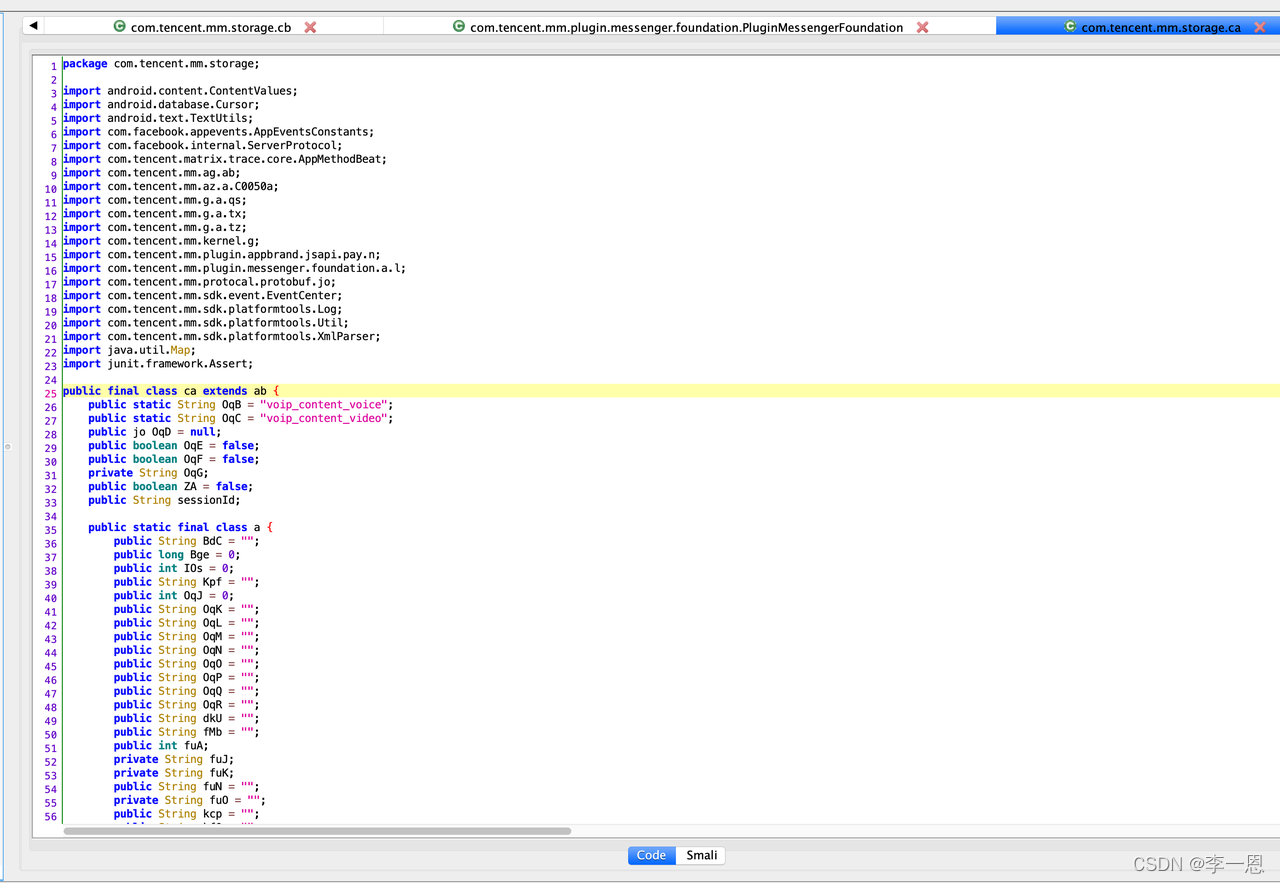1280x883 pixels.
Task: Click import XmlParser line
Action: (222, 337)
